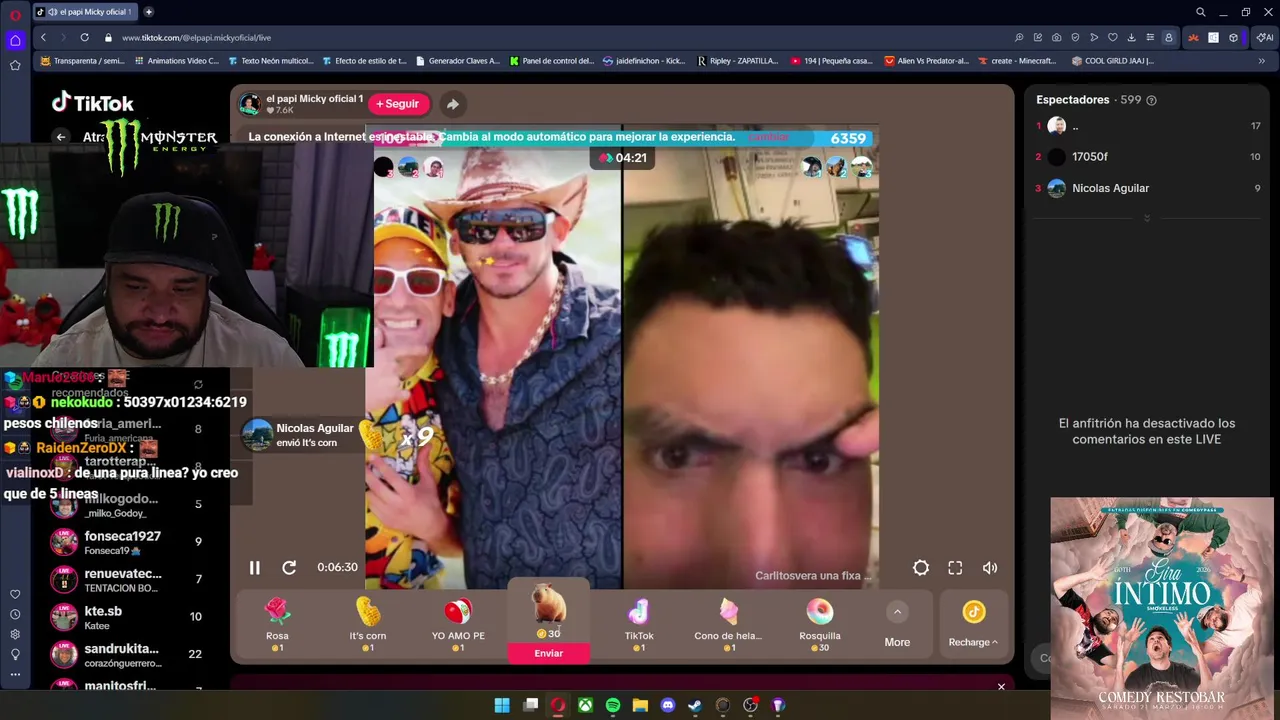1280x720 pixels.
Task: Open browser settings gear in sidebar
Action: point(15,634)
